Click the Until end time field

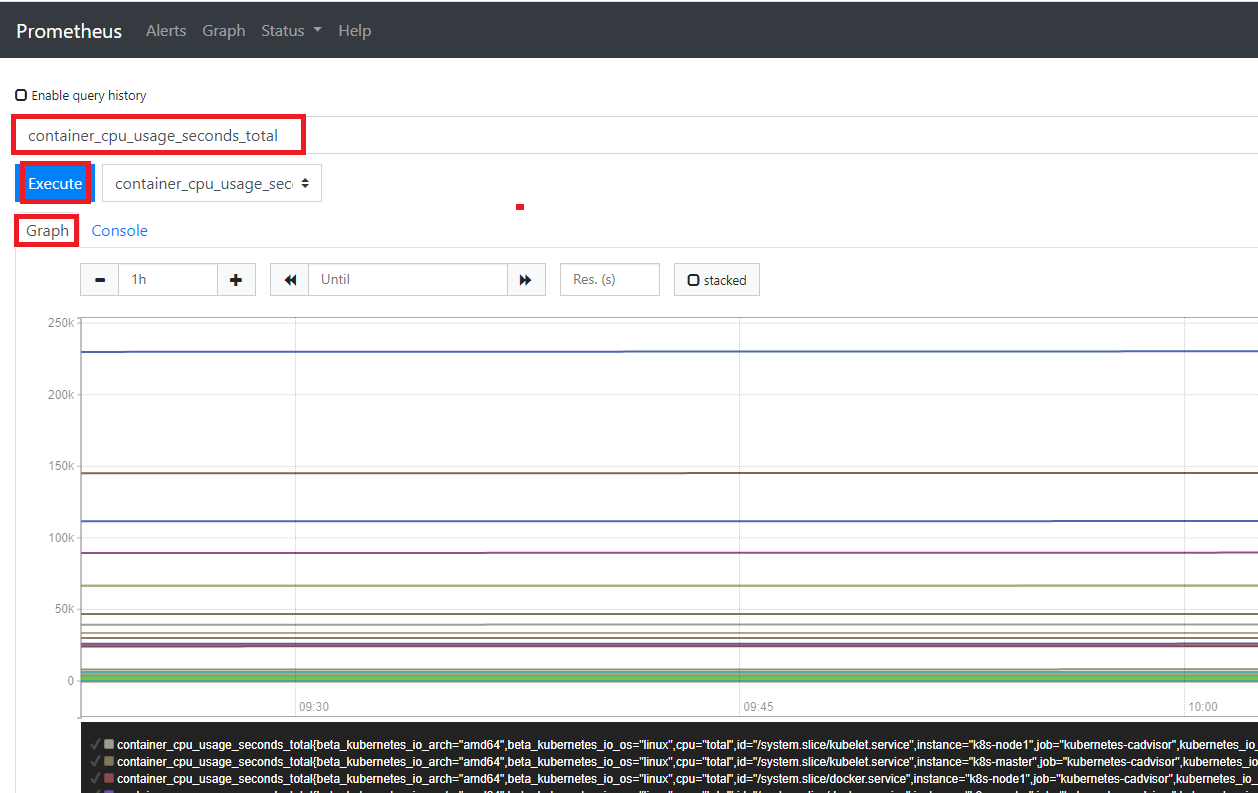point(408,280)
